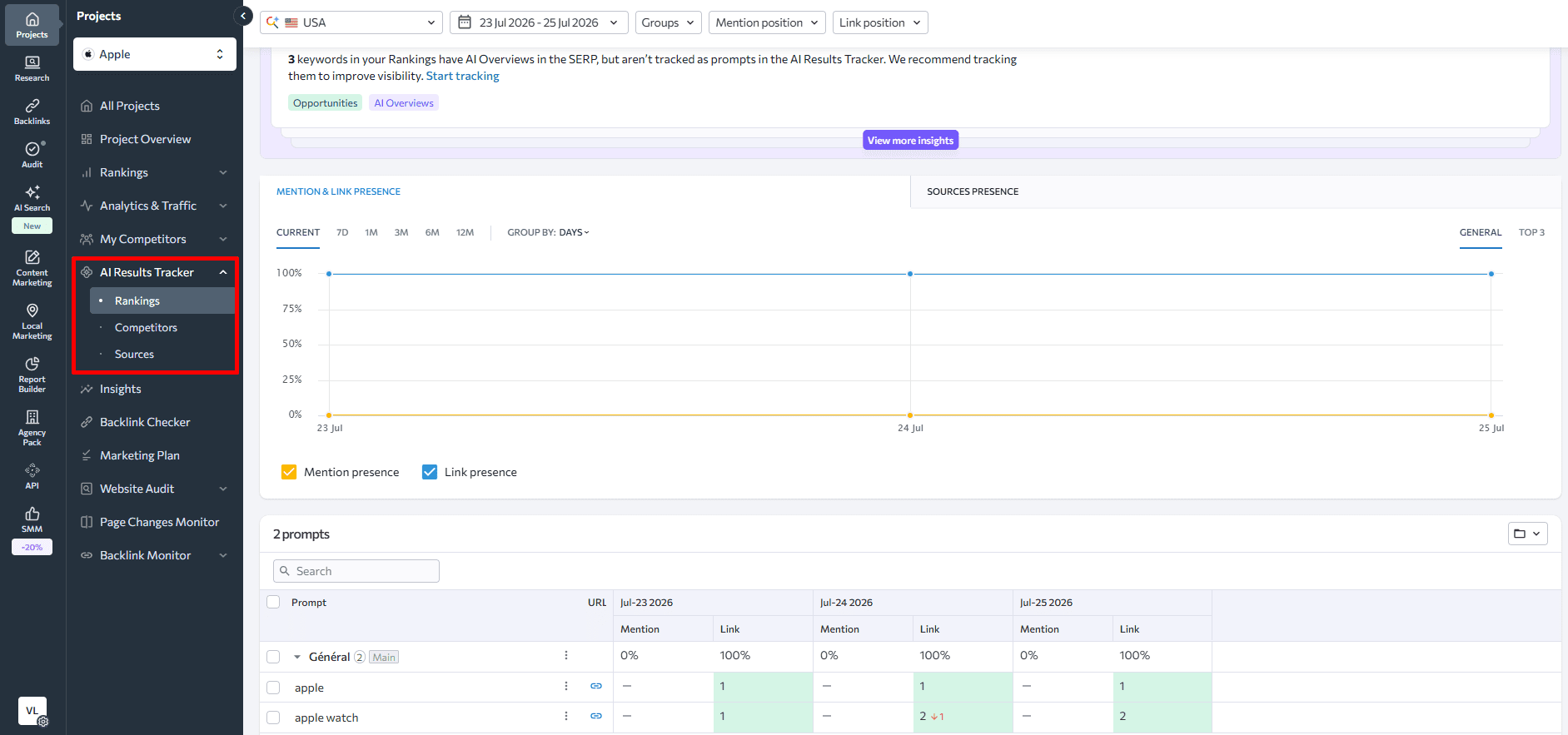Open the Report Builder icon
Image resolution: width=1568 pixels, height=735 pixels.
(x=32, y=375)
